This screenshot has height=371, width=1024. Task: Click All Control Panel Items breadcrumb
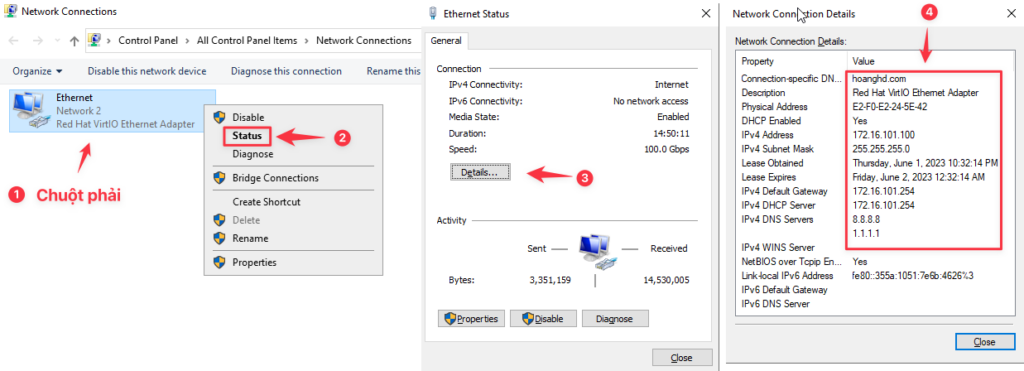247,40
